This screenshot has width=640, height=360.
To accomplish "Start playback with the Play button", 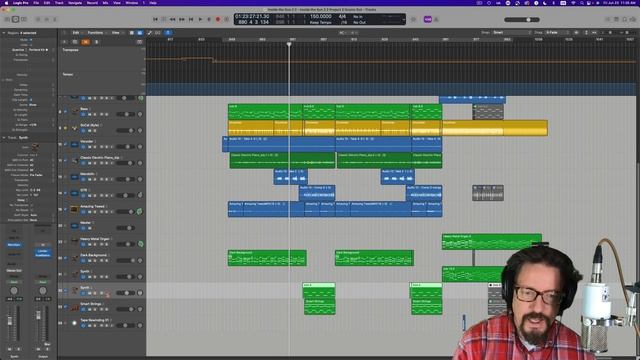I will (x=200, y=19).
